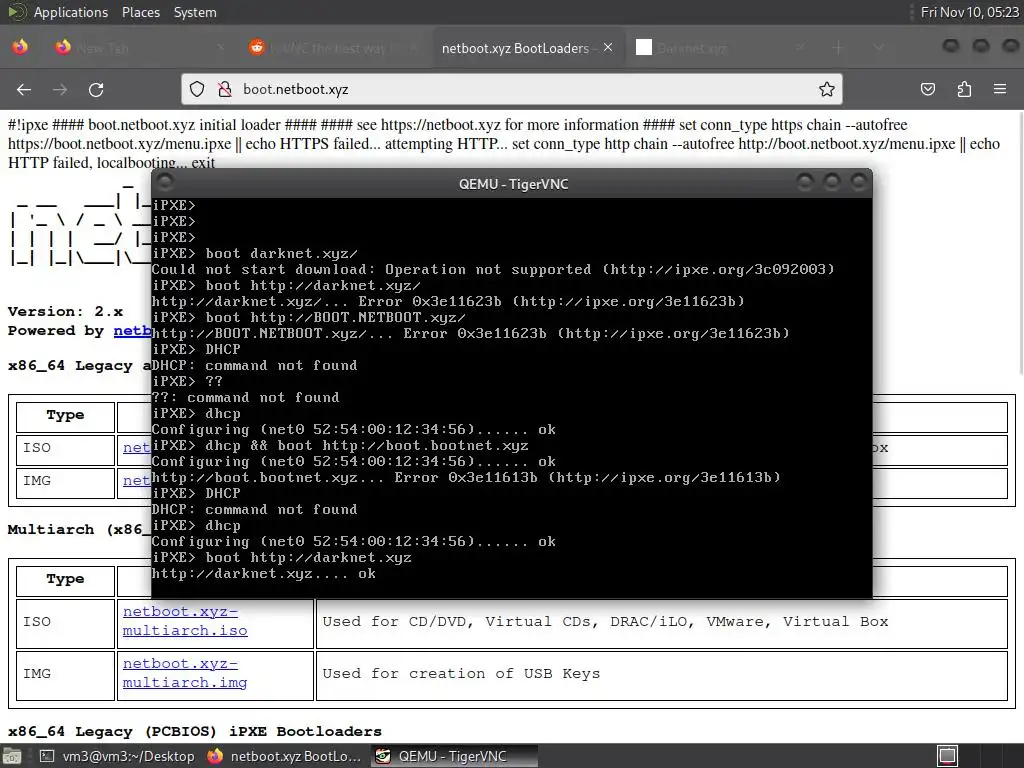Open the Places menu
The image size is (1024, 768).
tap(141, 12)
